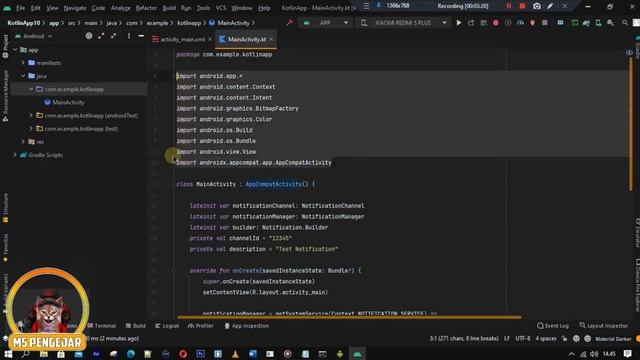Click the recorder pencil draw icon
Viewport: 640px width, 360px height.
click(550, 6)
